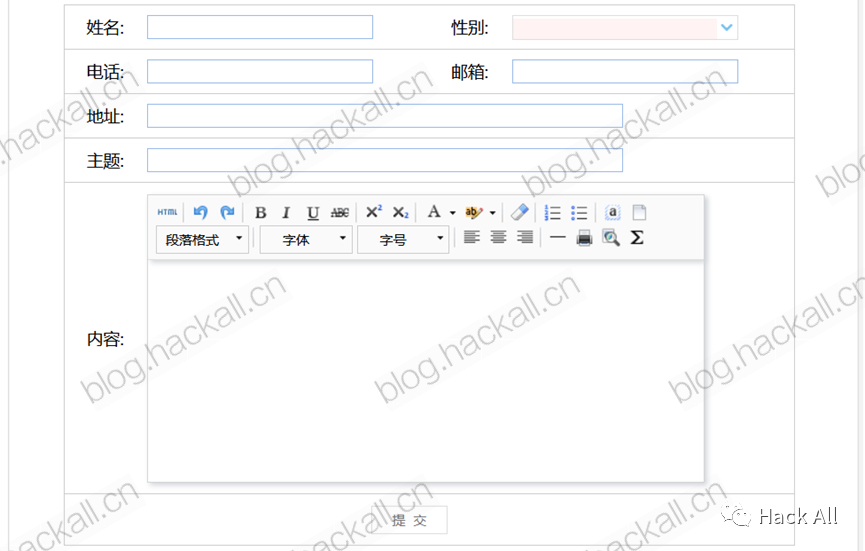Preview content with magnifier icon

611,238
